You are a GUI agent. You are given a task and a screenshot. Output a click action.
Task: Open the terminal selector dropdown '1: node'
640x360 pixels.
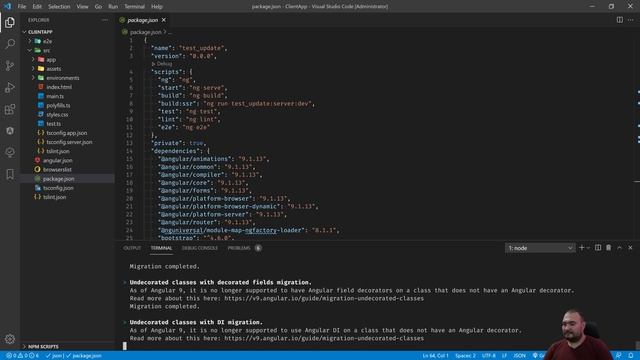pyautogui.click(x=540, y=248)
